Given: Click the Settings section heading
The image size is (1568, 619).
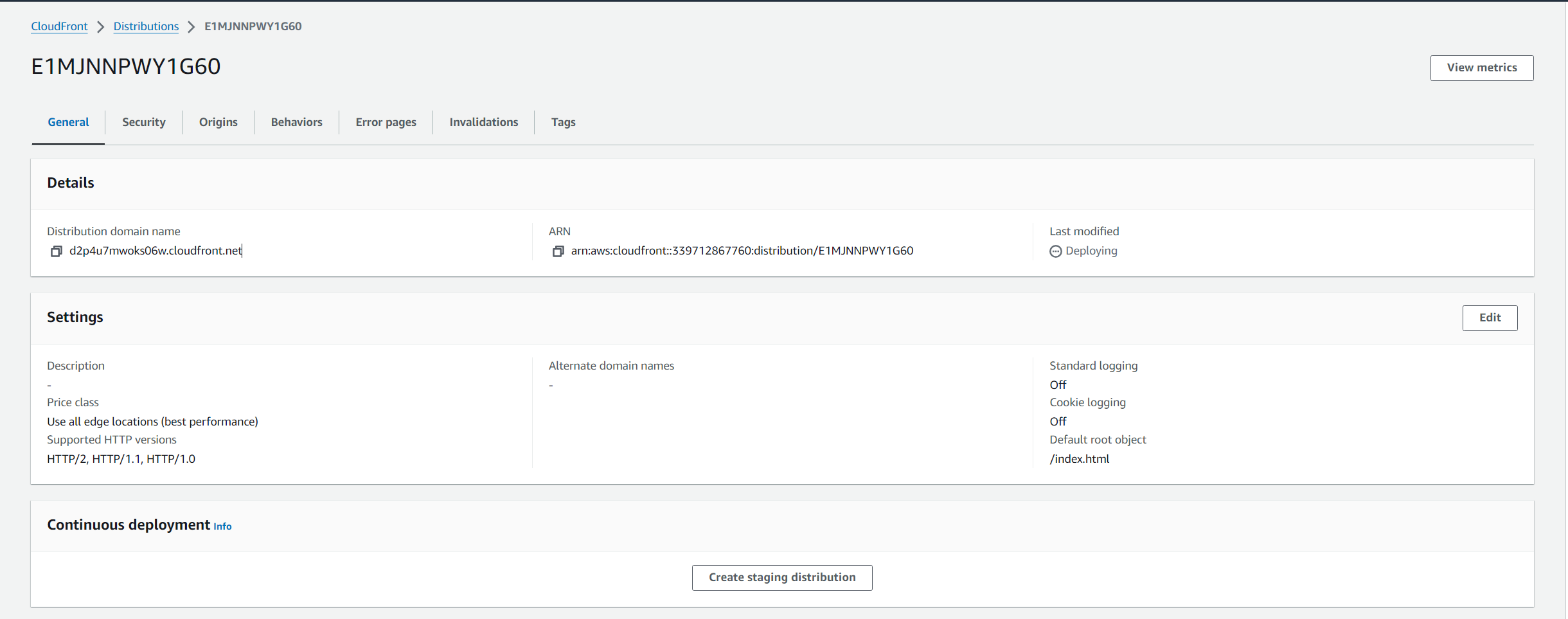Looking at the screenshot, I should pyautogui.click(x=75, y=318).
